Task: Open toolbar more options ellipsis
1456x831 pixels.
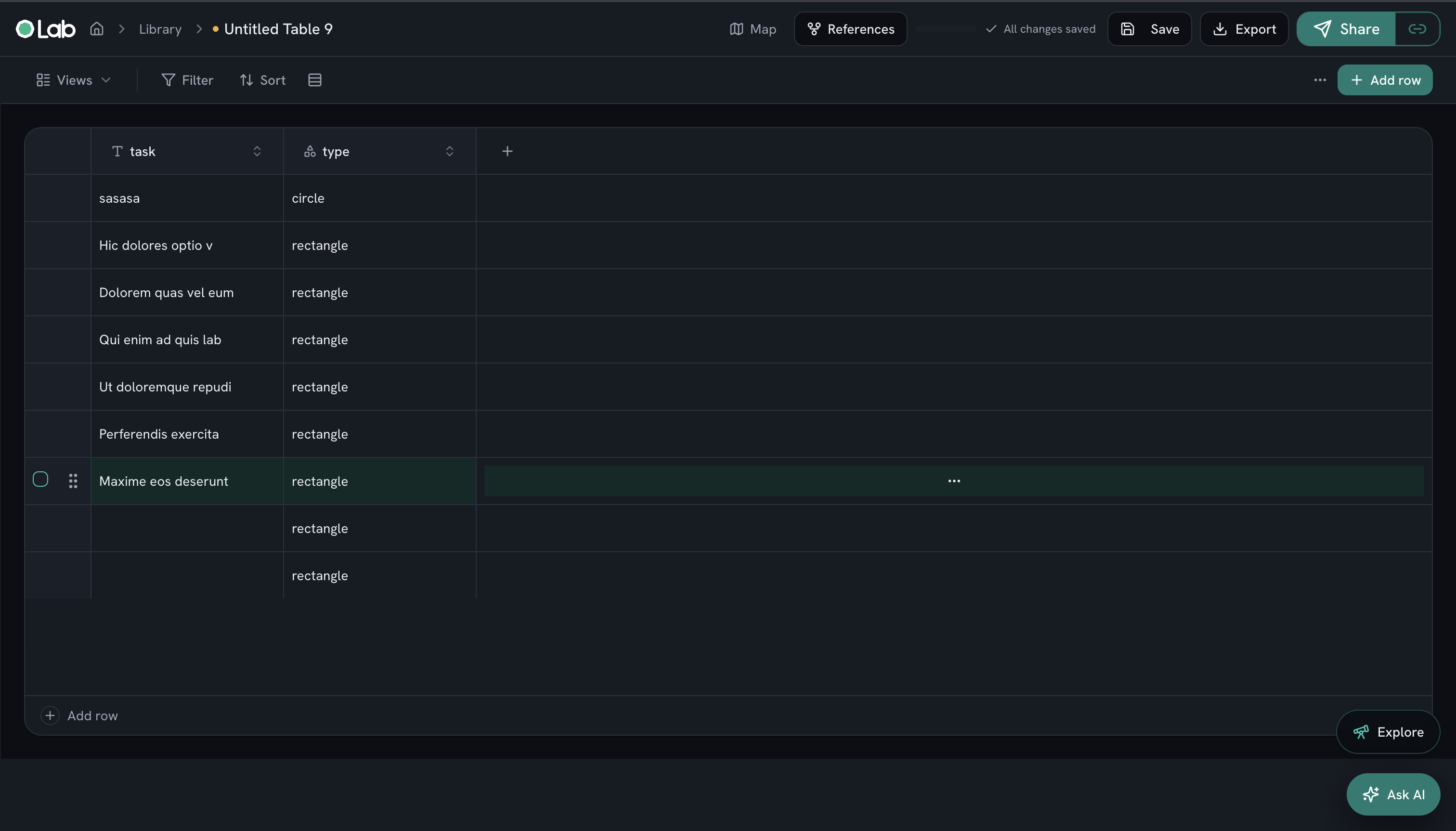Action: pyautogui.click(x=1320, y=80)
